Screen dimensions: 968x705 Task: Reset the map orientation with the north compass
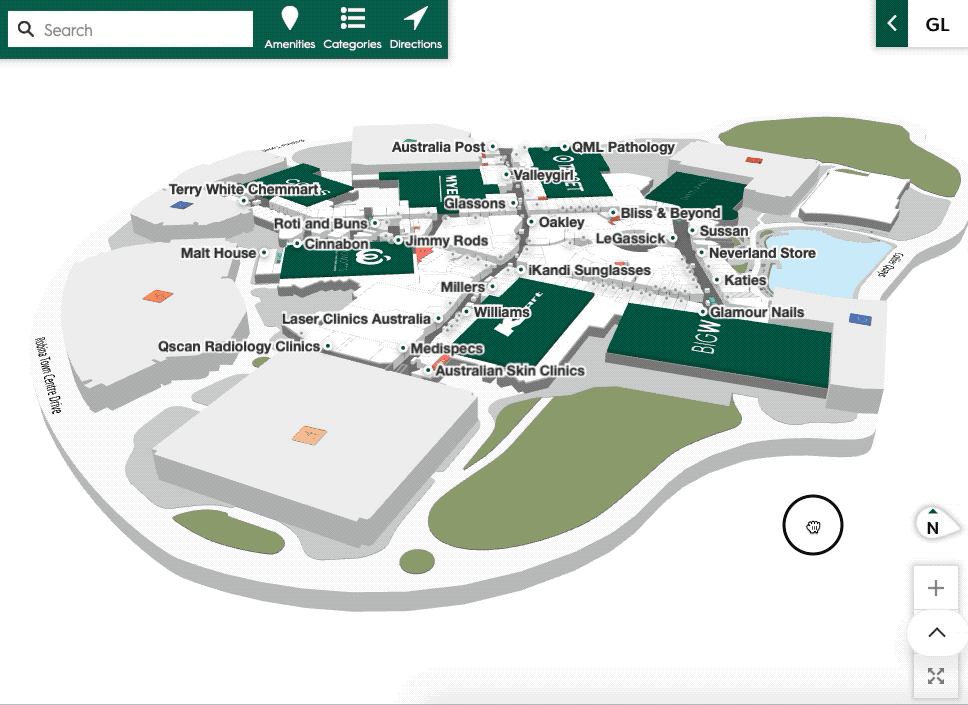(935, 525)
